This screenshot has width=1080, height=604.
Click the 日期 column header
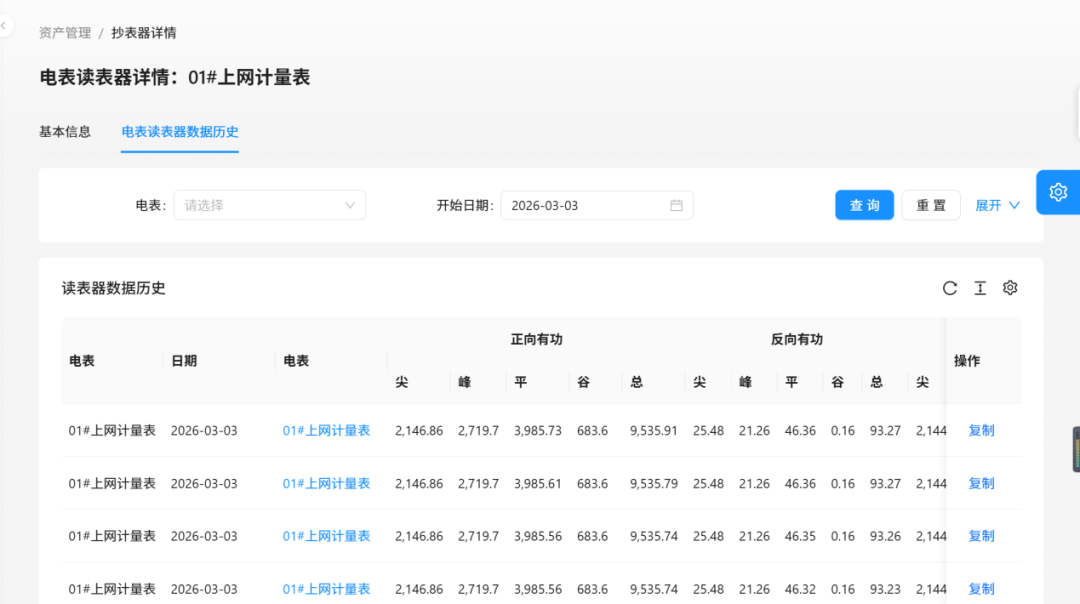pyautogui.click(x=184, y=361)
